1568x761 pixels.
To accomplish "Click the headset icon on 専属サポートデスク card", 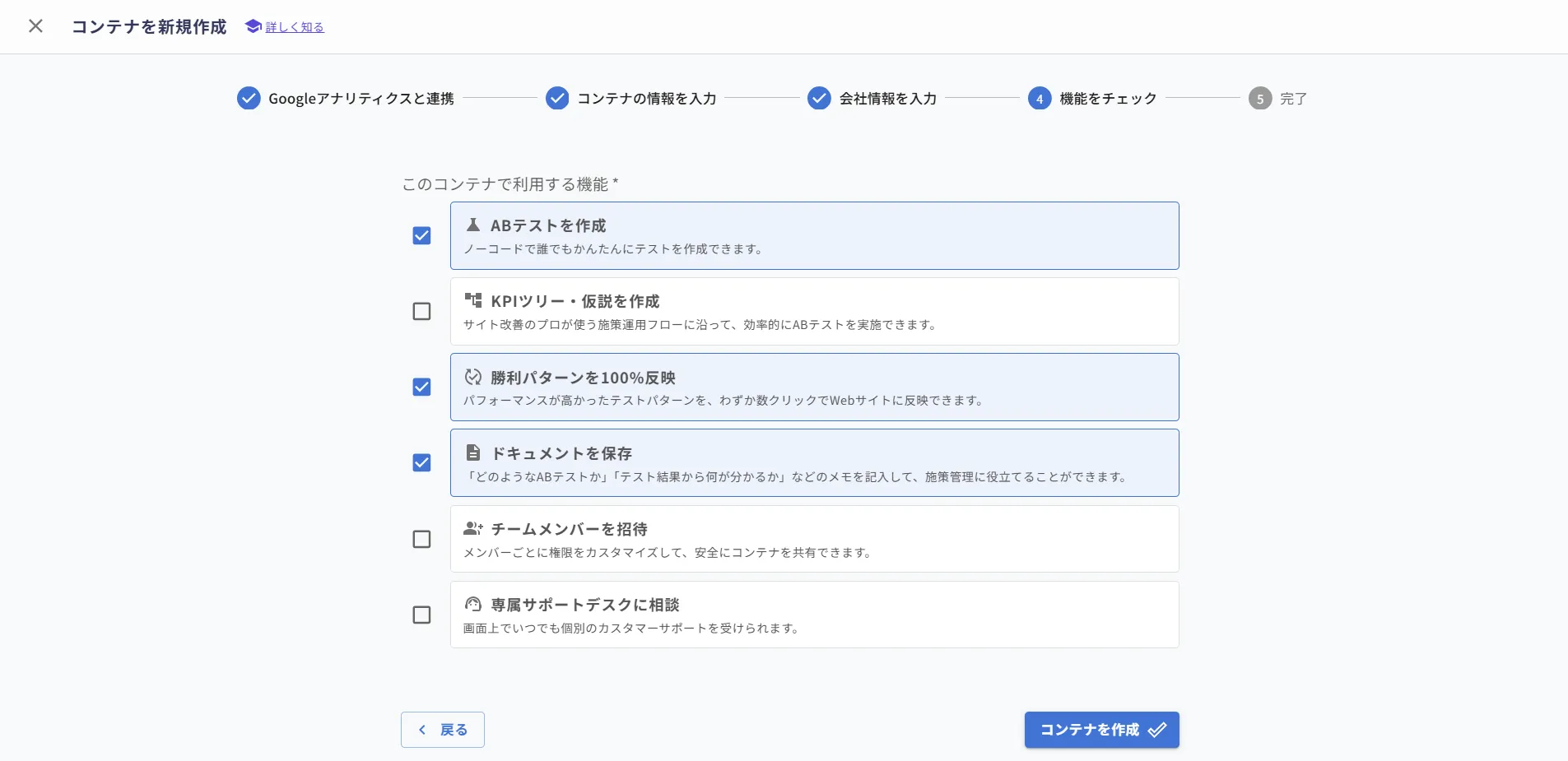I will [473, 604].
